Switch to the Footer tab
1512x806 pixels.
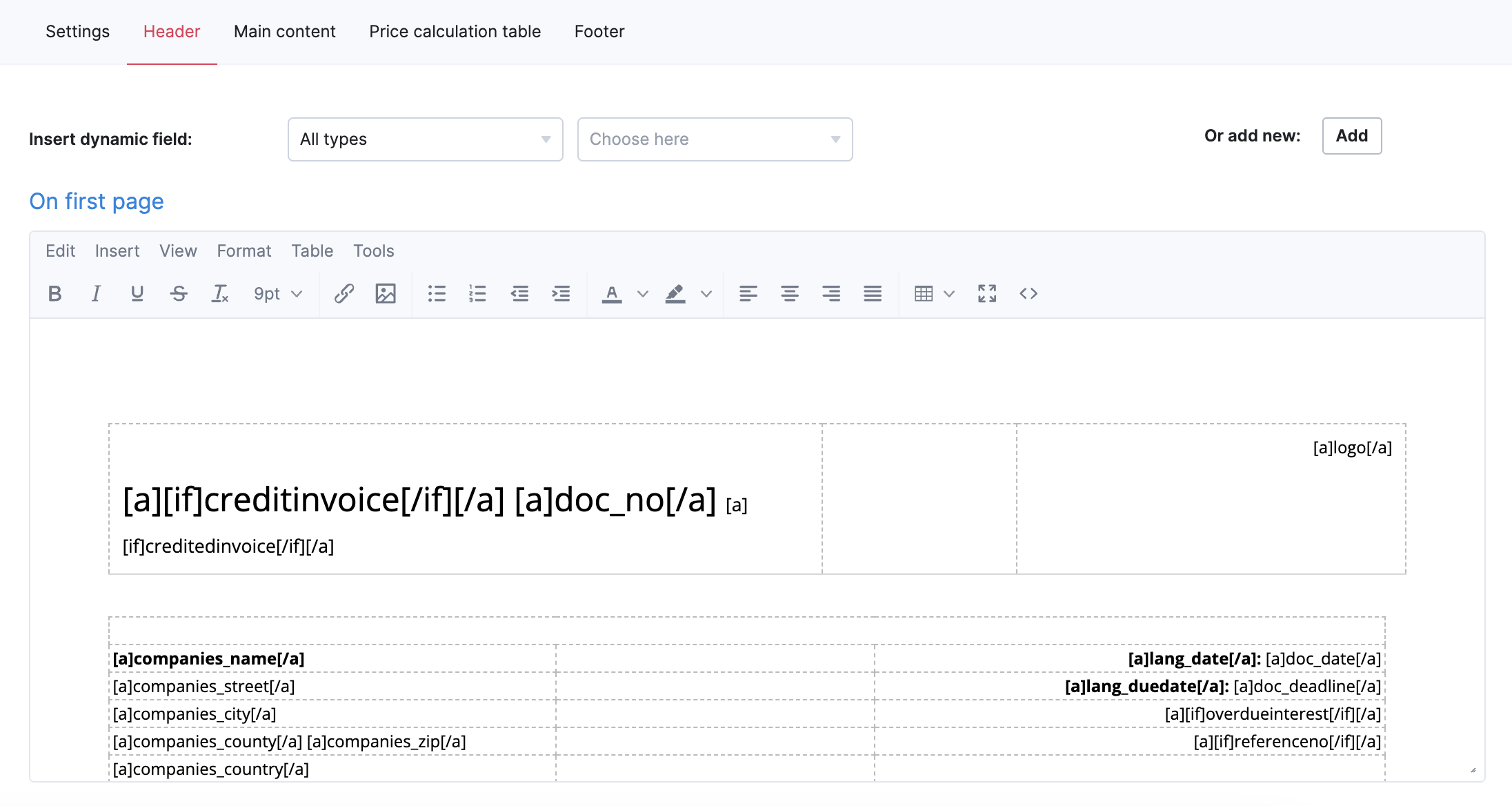tap(599, 32)
